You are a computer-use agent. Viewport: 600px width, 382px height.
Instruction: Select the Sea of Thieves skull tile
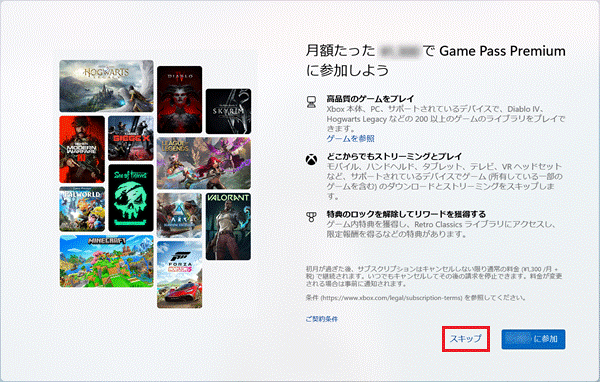coord(131,198)
